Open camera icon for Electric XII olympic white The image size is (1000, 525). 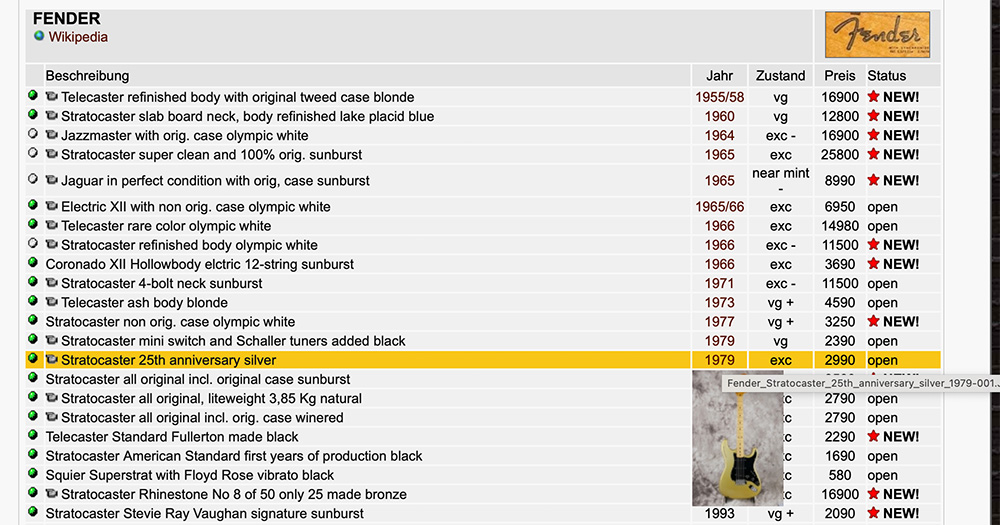[52, 207]
